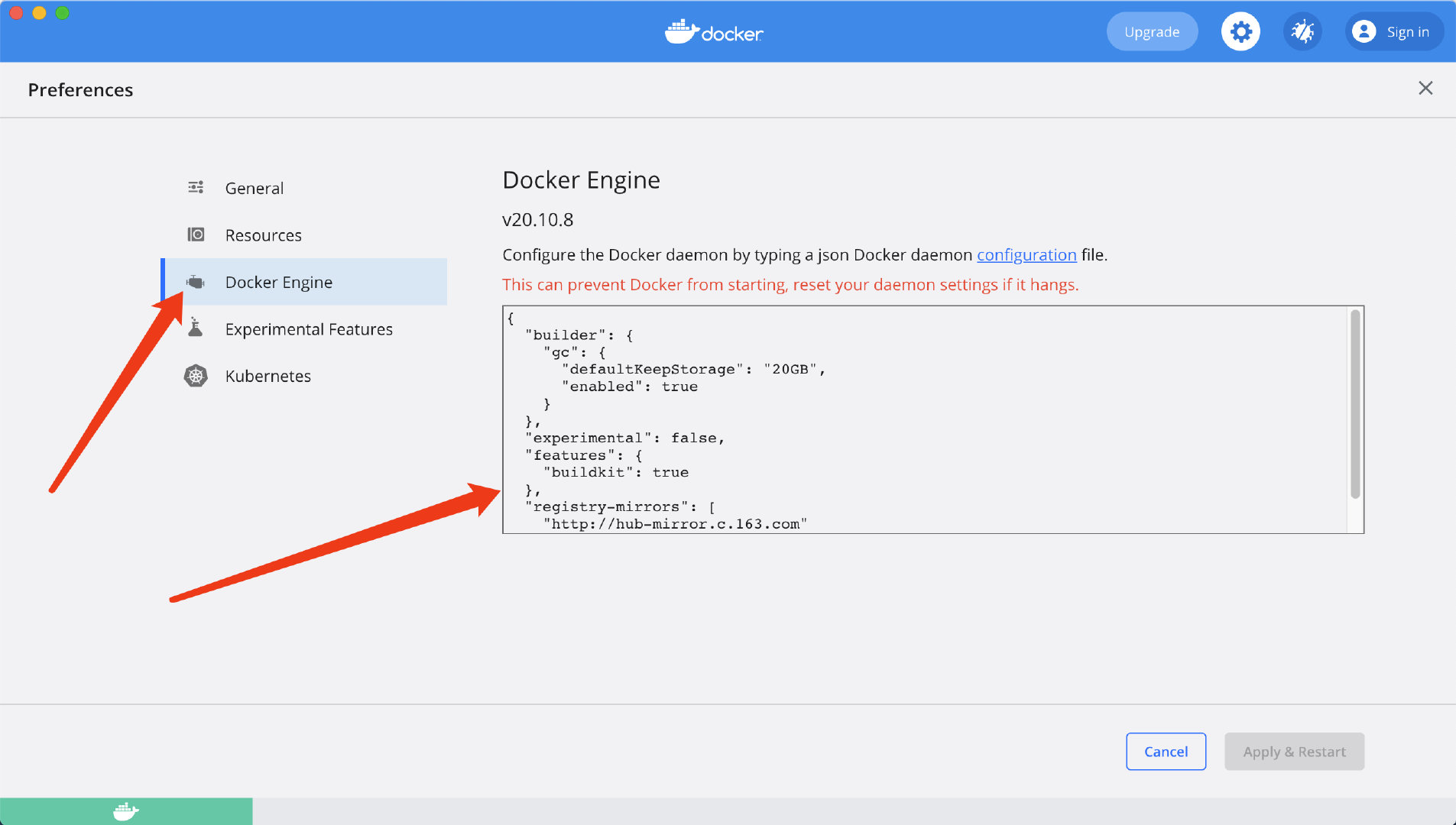Click the "registry-mirrors" line

(x=620, y=506)
